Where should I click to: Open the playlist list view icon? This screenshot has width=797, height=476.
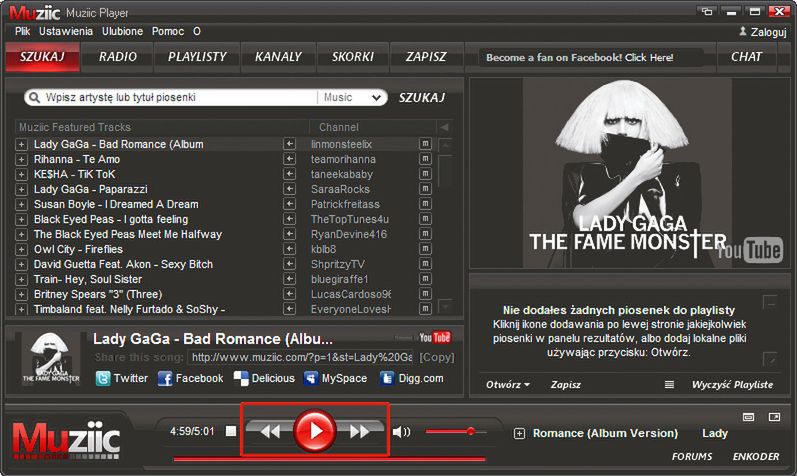tap(669, 385)
